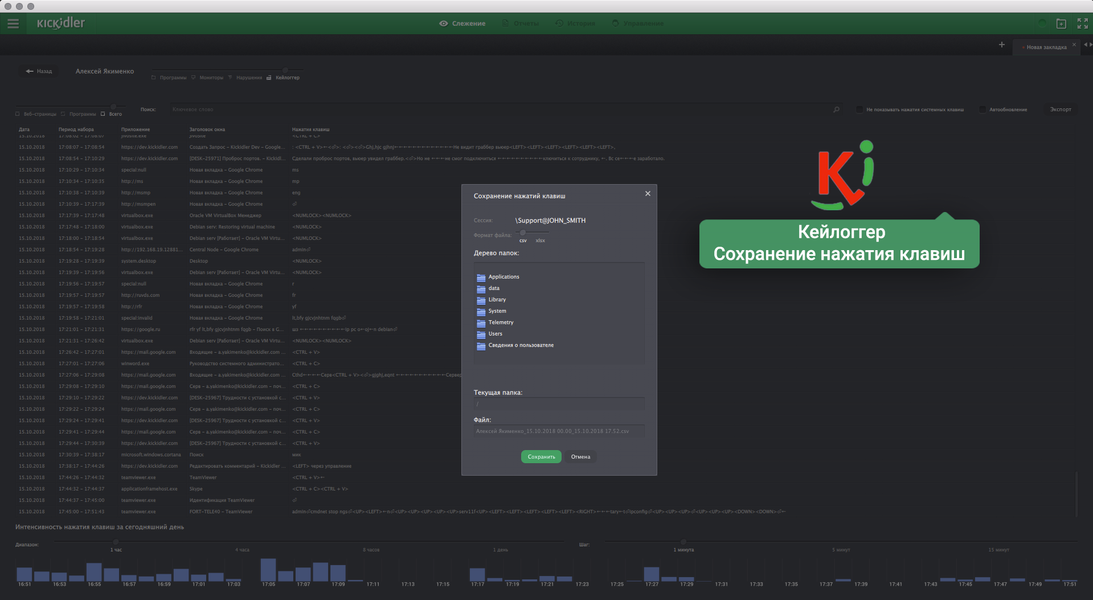The image size is (1093, 600).
Task: Close the Сохранение нажатий клавиш dialog
Action: (648, 194)
